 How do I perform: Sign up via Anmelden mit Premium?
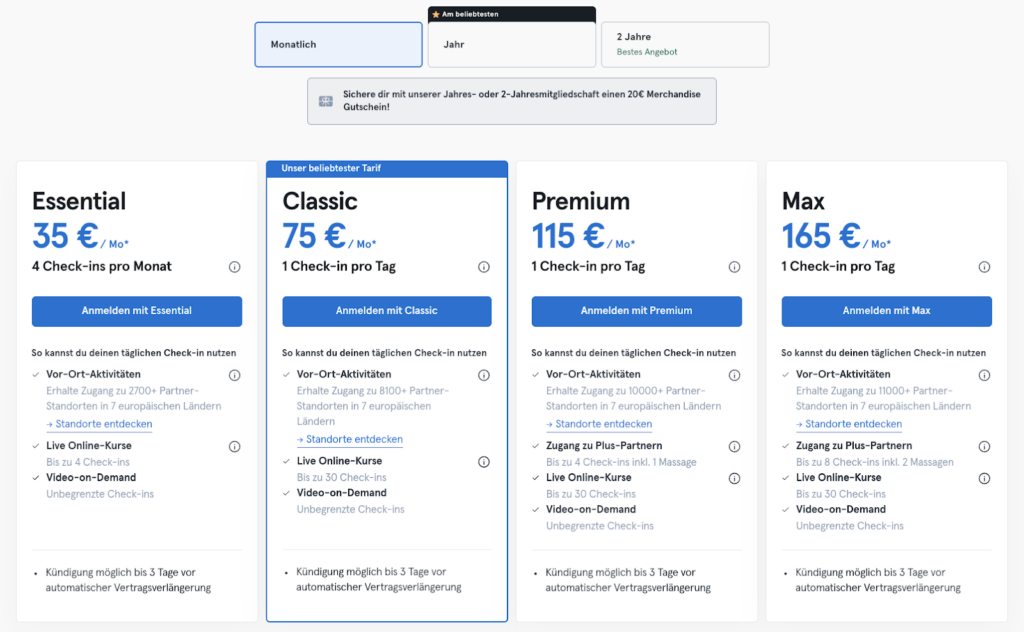point(636,311)
